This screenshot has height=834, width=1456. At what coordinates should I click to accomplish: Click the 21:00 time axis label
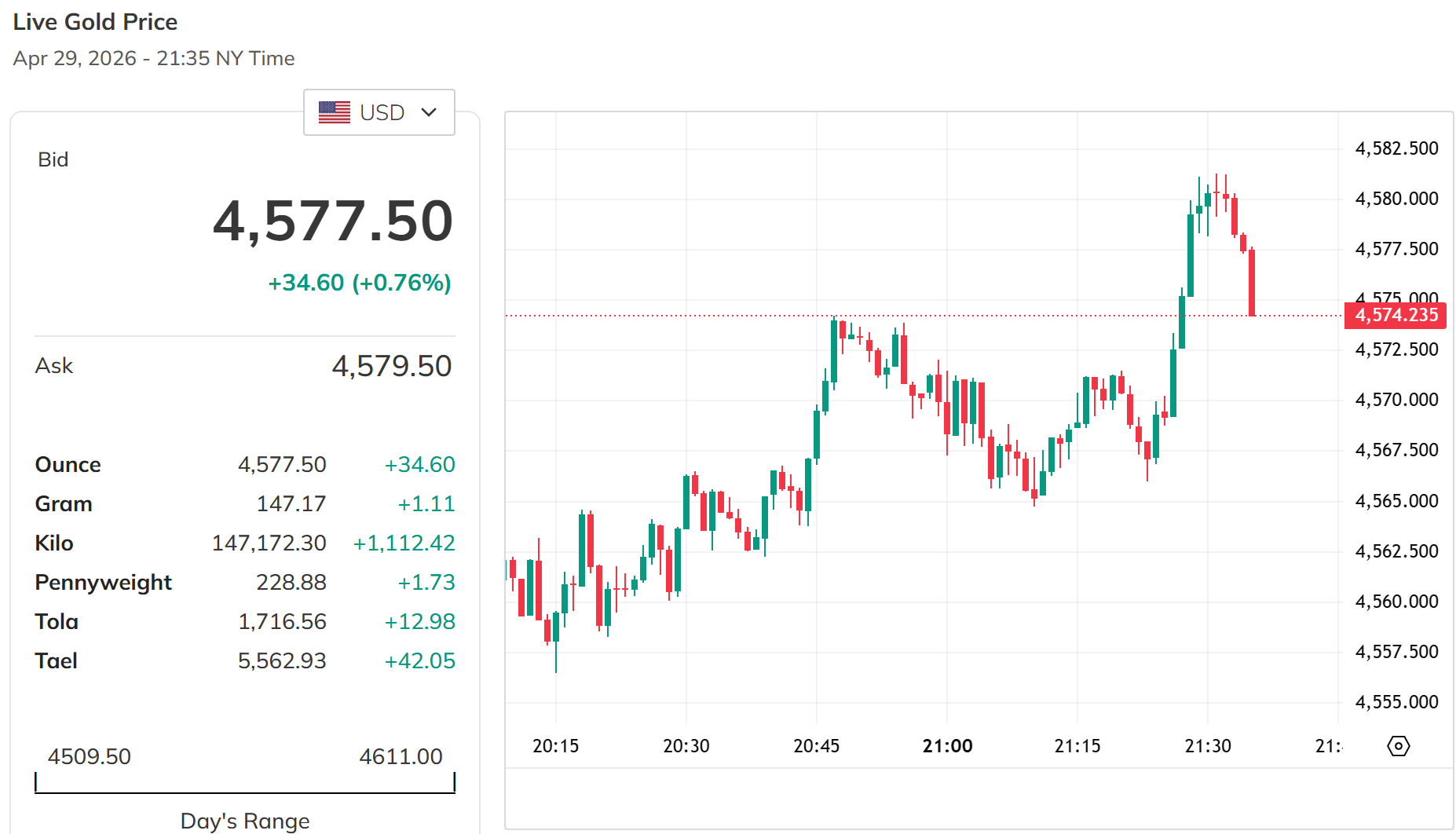(947, 746)
